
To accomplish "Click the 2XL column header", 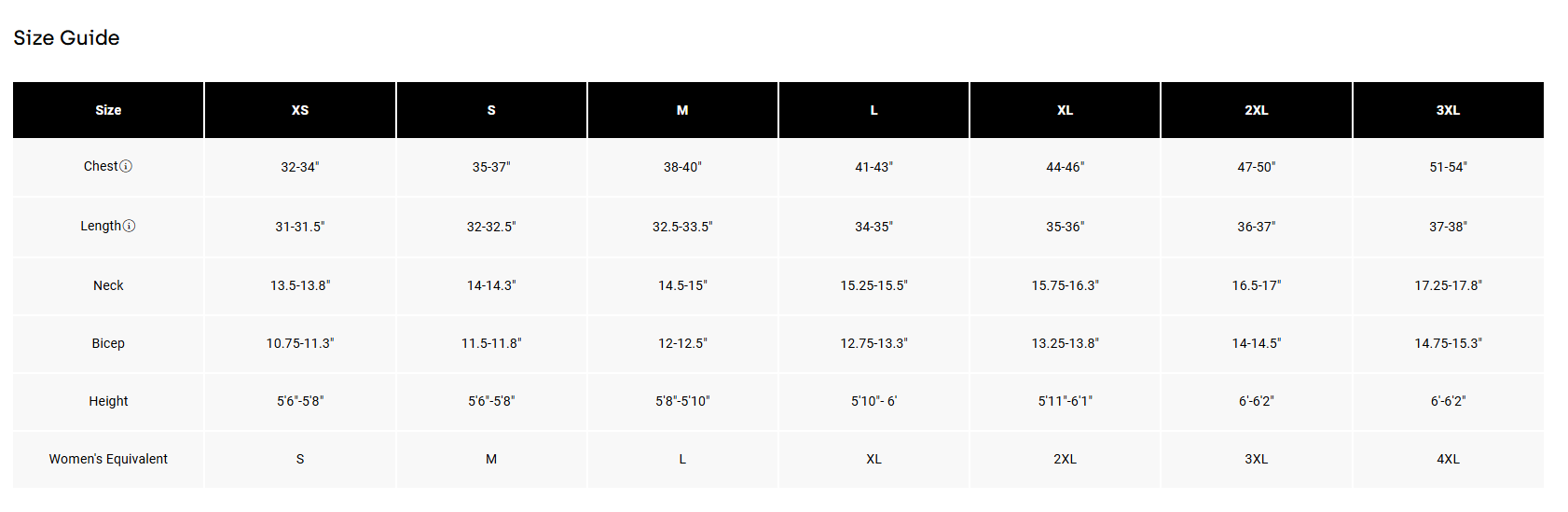I will click(x=1256, y=110).
